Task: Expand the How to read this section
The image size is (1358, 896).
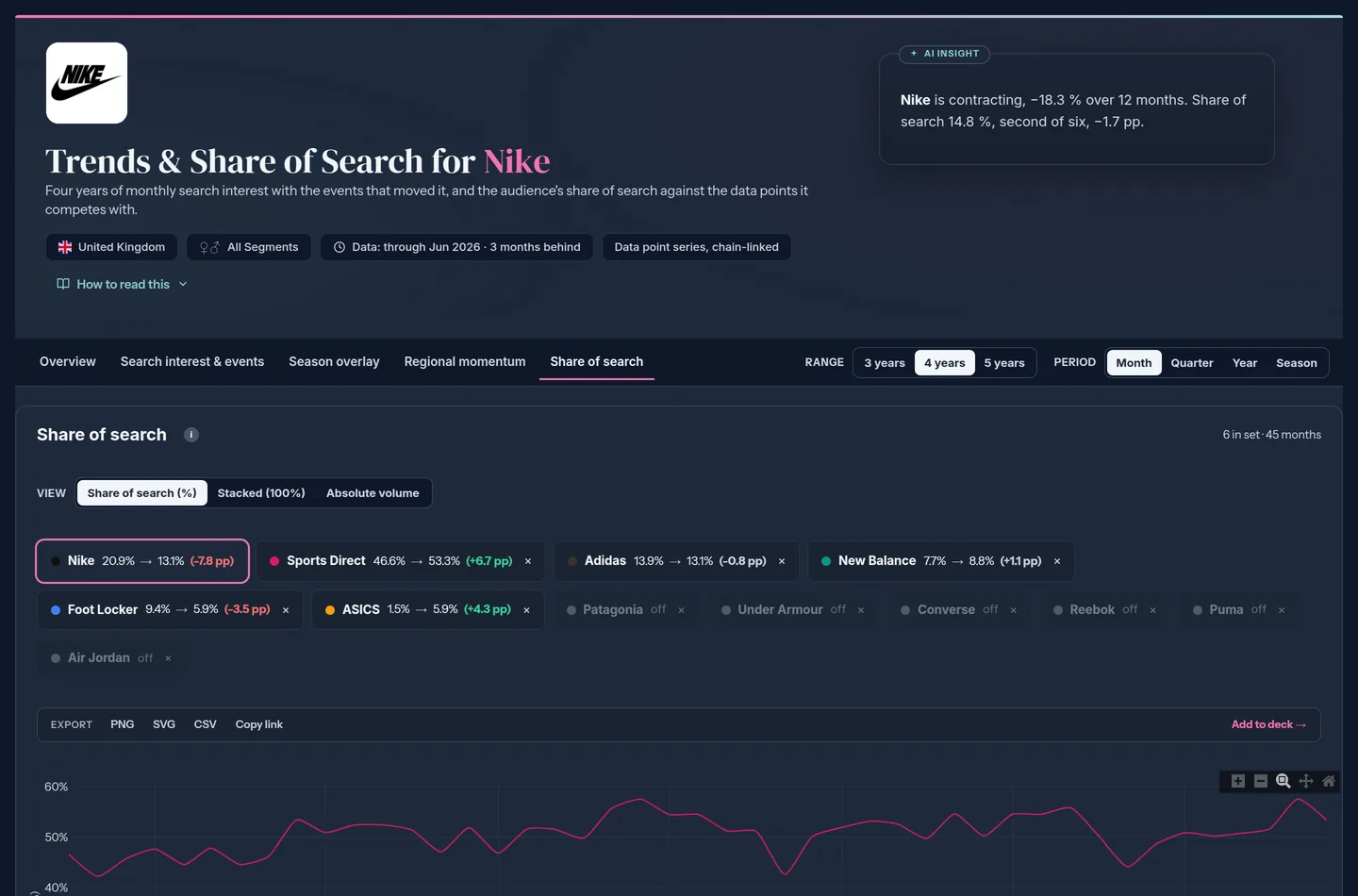Action: pos(123,284)
